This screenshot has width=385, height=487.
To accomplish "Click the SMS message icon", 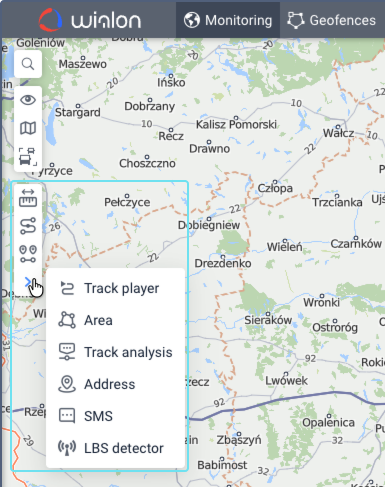I will coord(67,416).
